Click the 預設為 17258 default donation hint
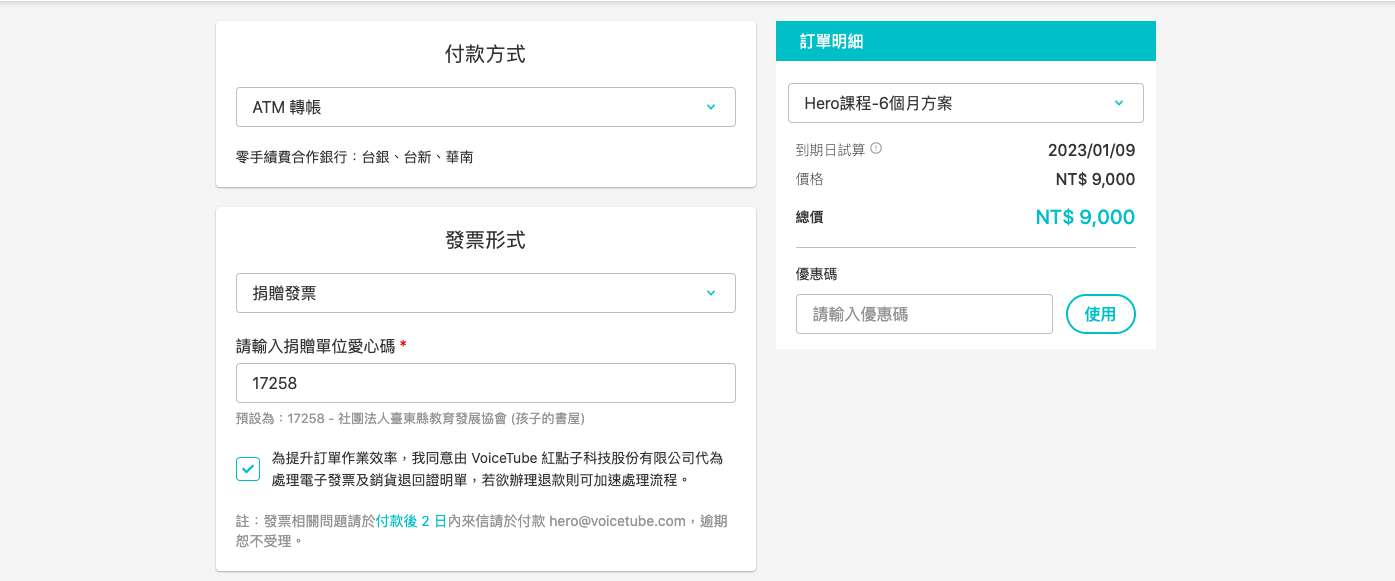 tap(410, 419)
